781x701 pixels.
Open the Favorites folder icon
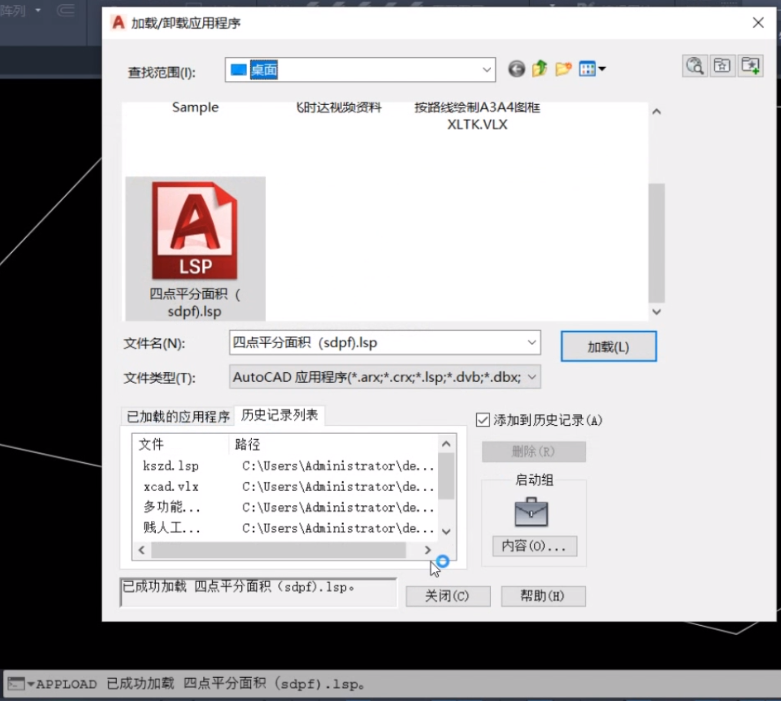coord(722,65)
